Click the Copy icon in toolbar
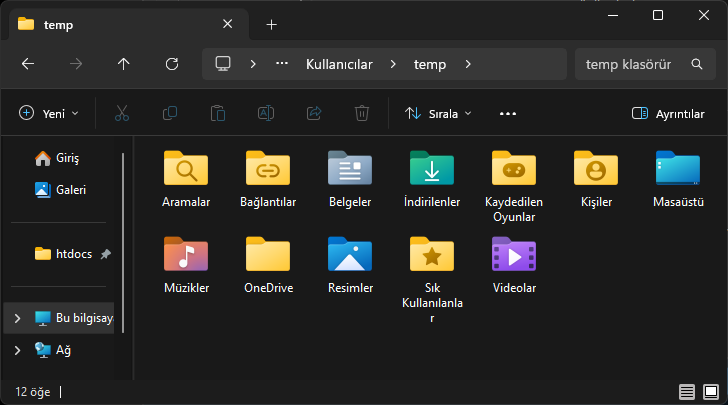The image size is (728, 405). [x=170, y=113]
